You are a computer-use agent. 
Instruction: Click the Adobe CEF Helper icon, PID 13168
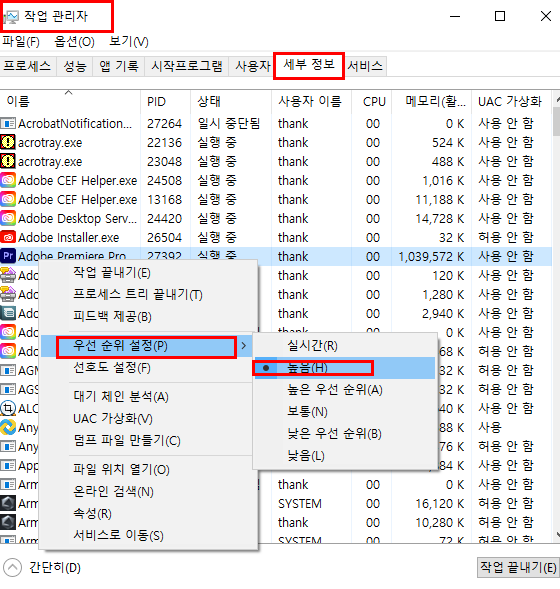(8, 199)
